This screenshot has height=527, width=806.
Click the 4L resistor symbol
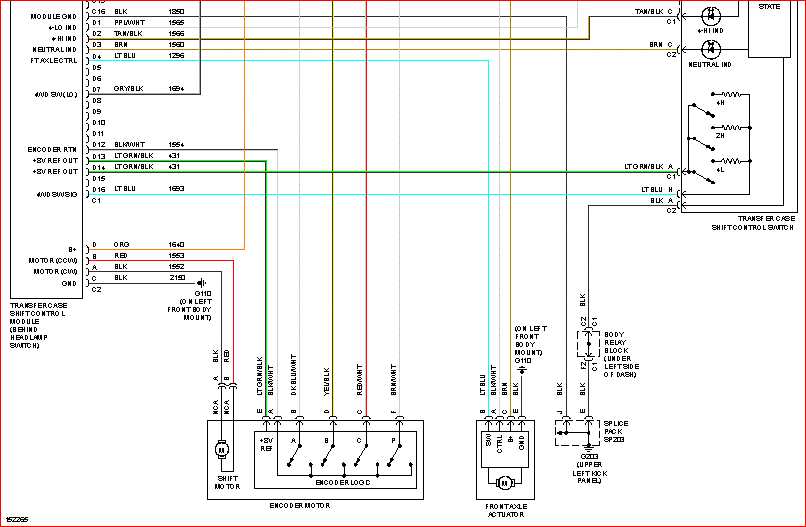(730, 161)
